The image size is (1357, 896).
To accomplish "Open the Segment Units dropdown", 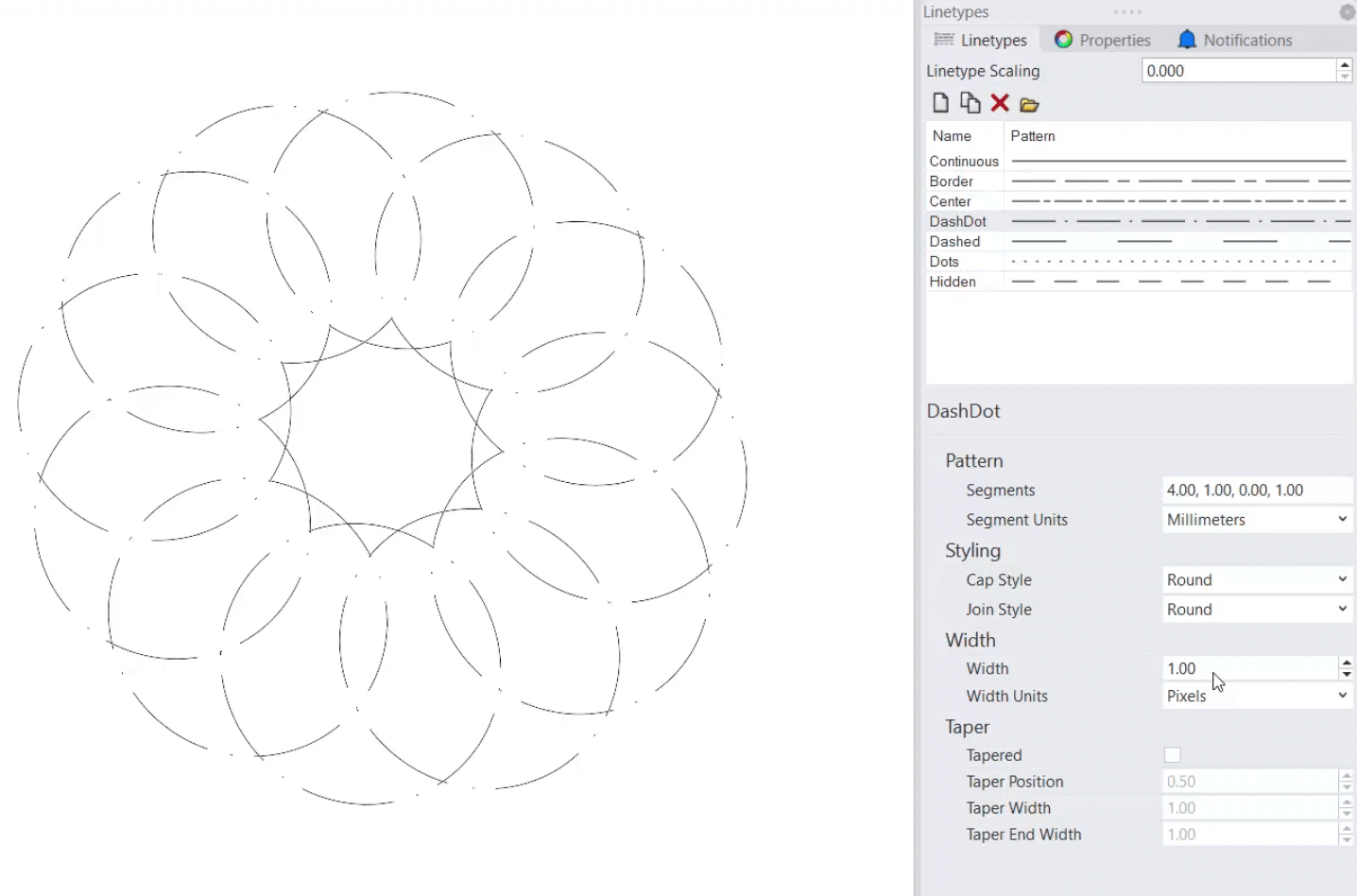I will pyautogui.click(x=1256, y=520).
